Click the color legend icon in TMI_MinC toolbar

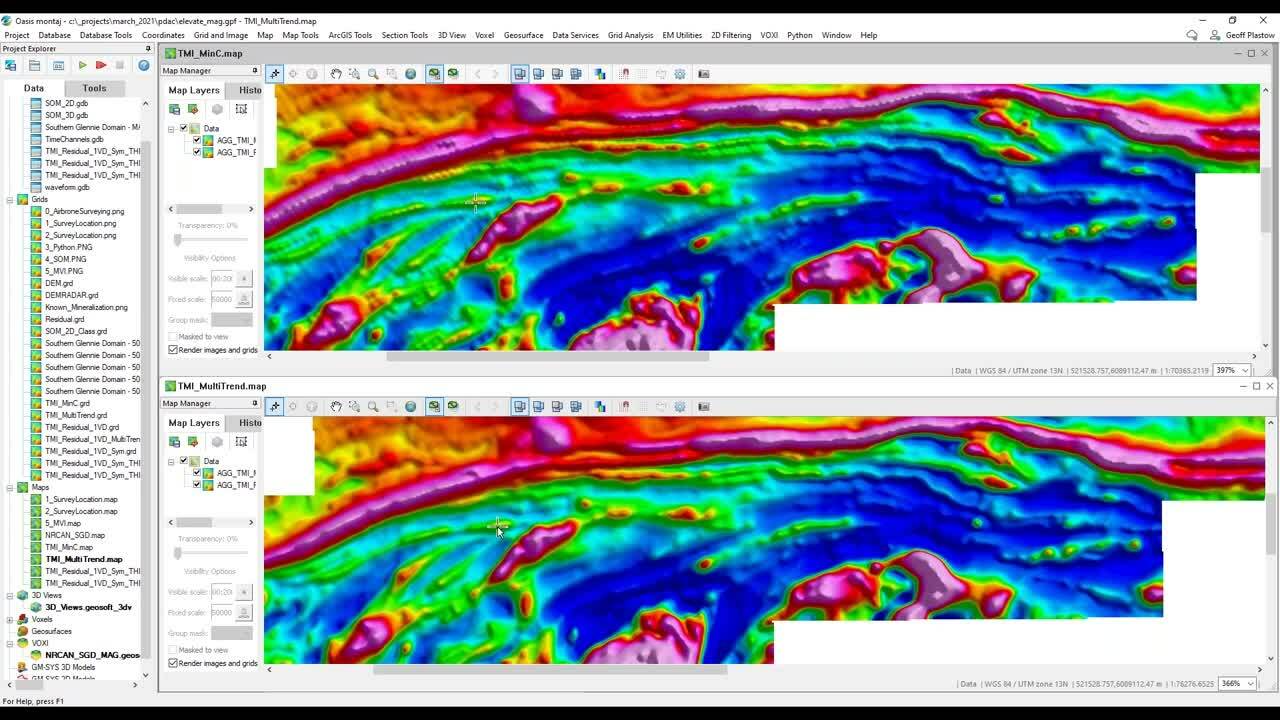pos(599,73)
